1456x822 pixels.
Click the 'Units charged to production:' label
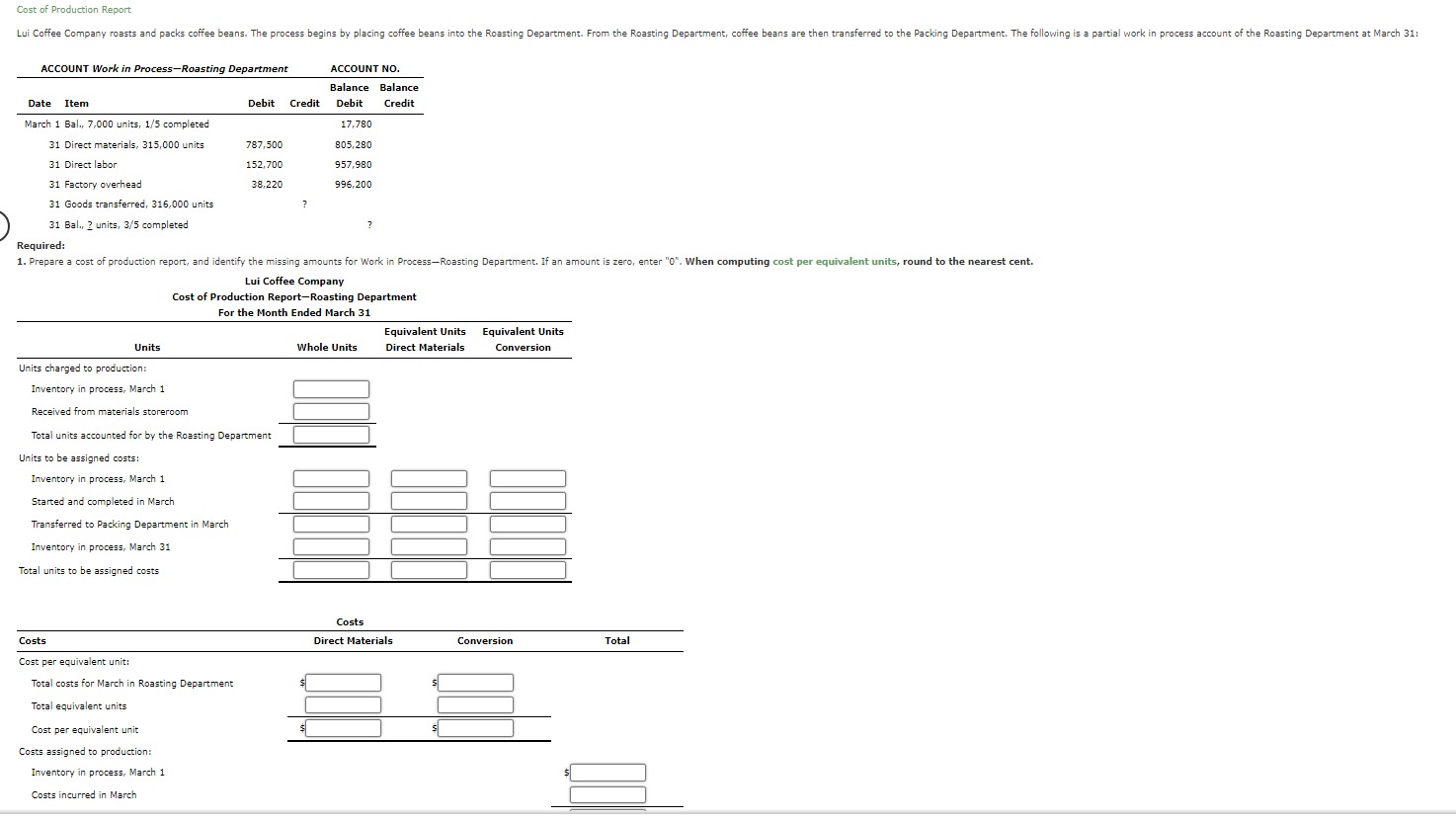(83, 369)
